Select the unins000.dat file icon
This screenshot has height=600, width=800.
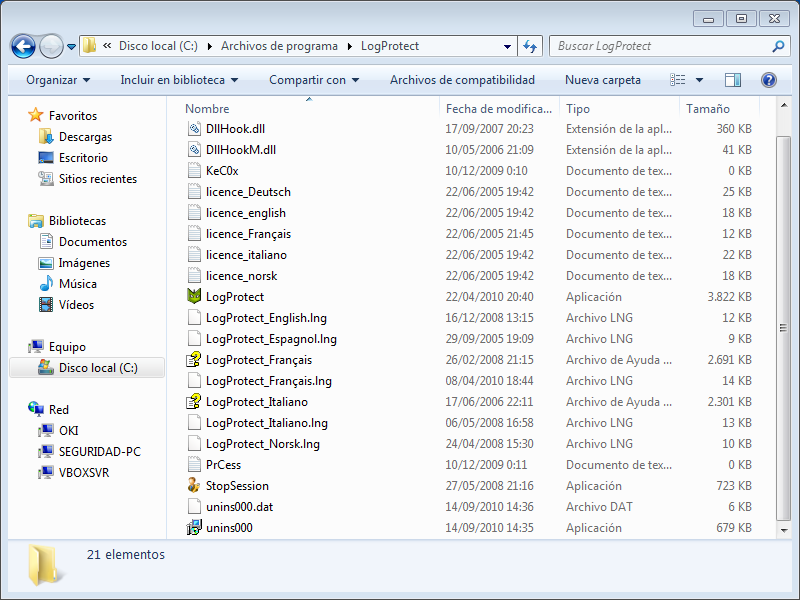pyautogui.click(x=194, y=507)
